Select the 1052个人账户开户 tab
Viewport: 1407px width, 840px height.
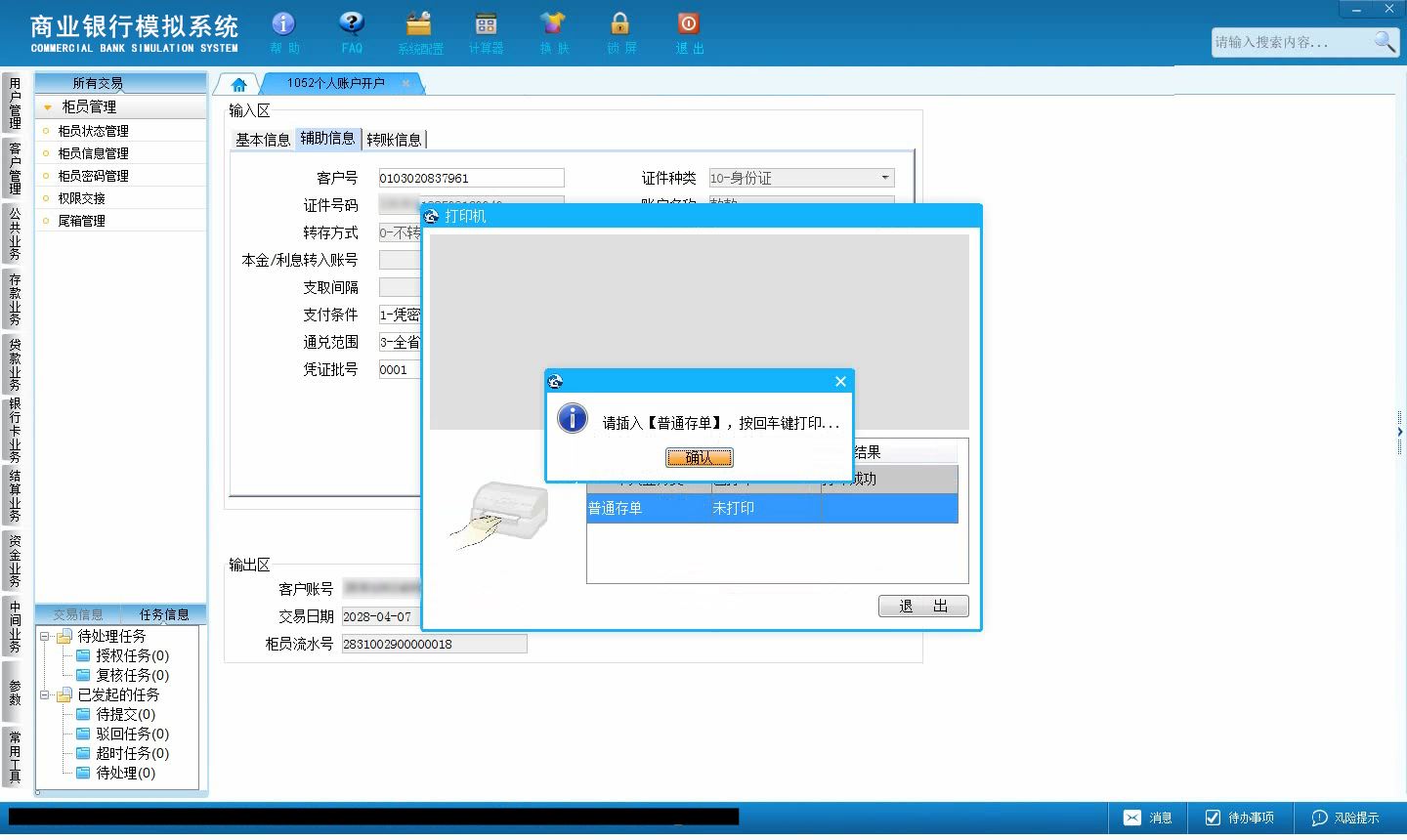point(335,84)
